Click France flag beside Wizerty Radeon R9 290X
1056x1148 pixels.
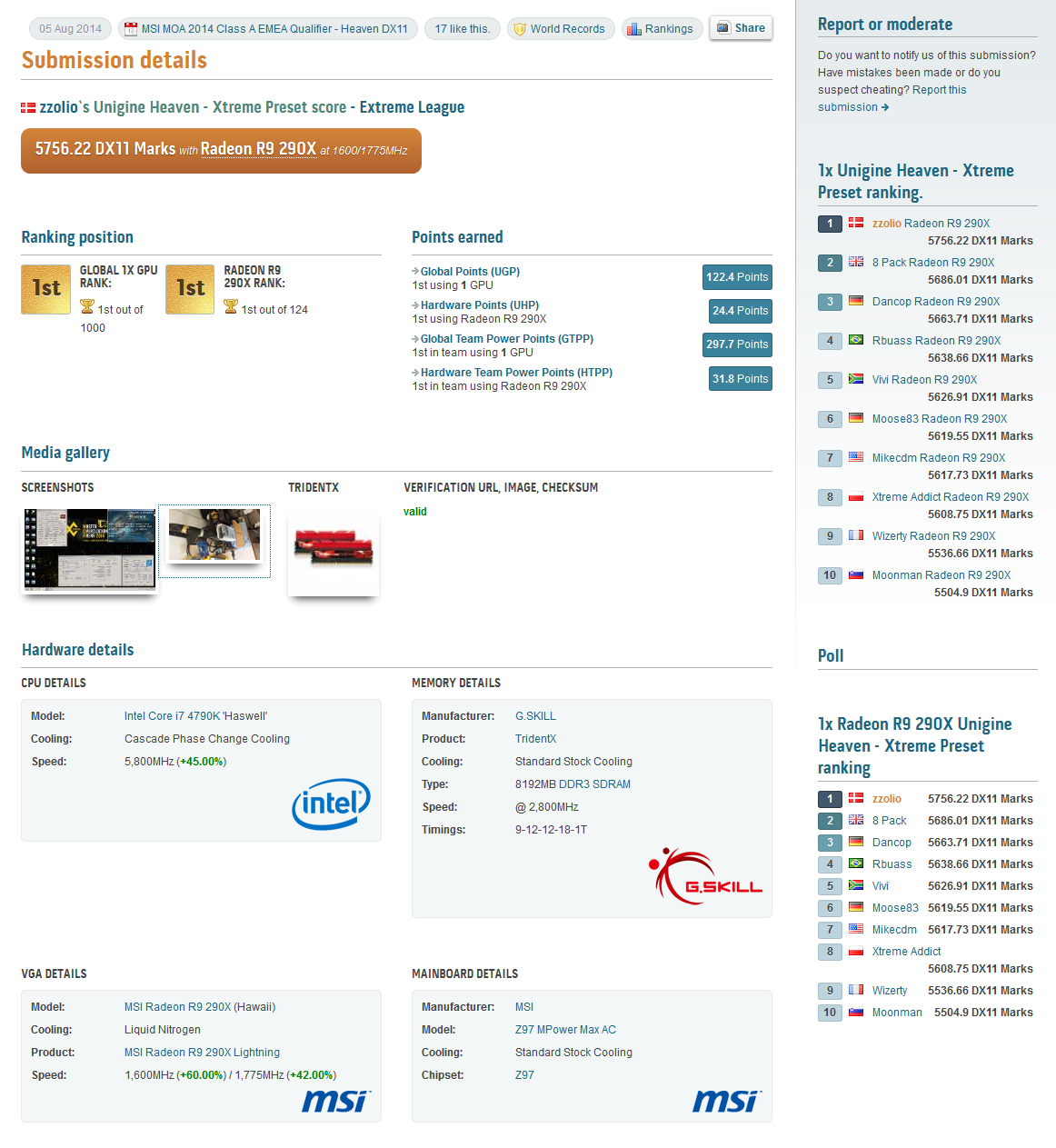tap(856, 535)
